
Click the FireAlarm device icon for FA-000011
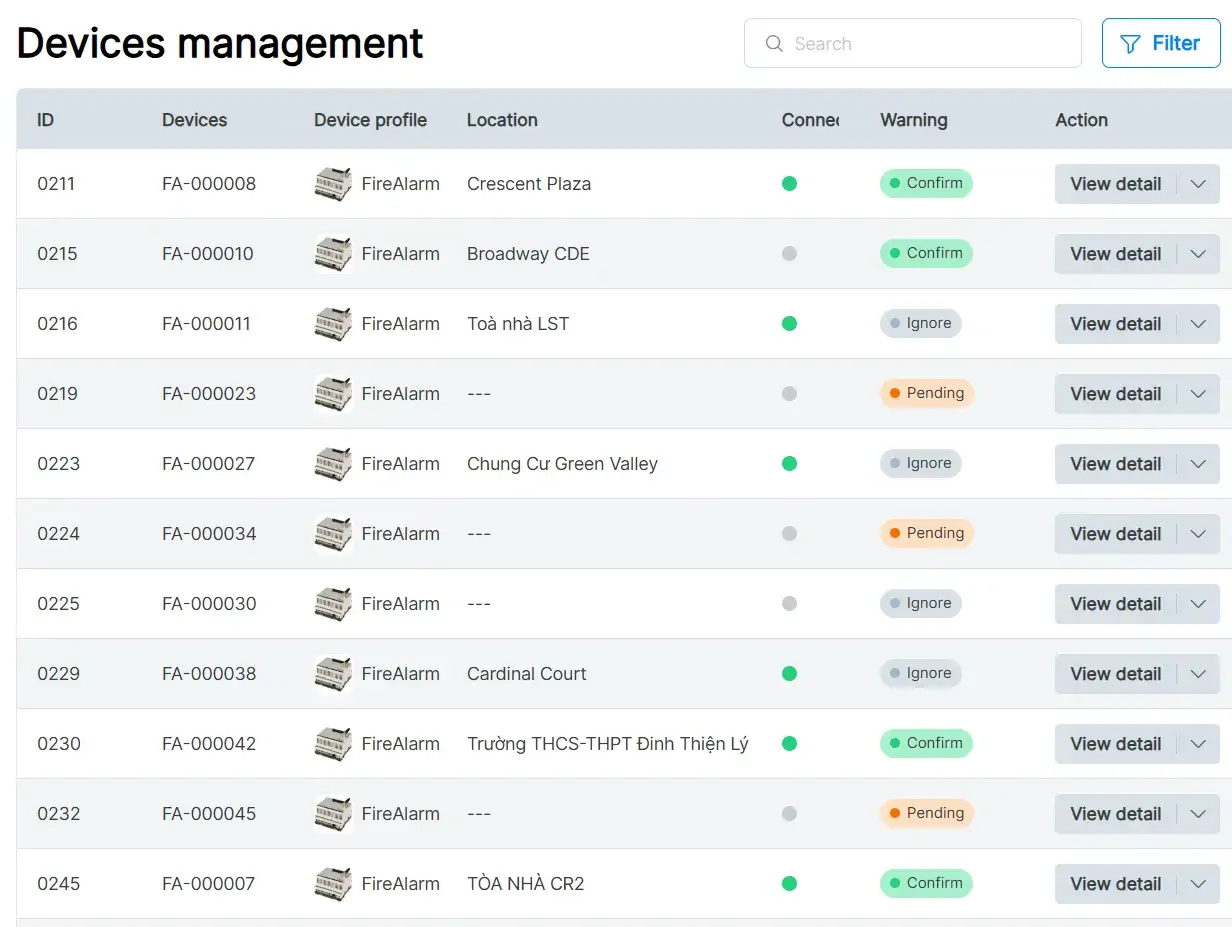click(333, 324)
